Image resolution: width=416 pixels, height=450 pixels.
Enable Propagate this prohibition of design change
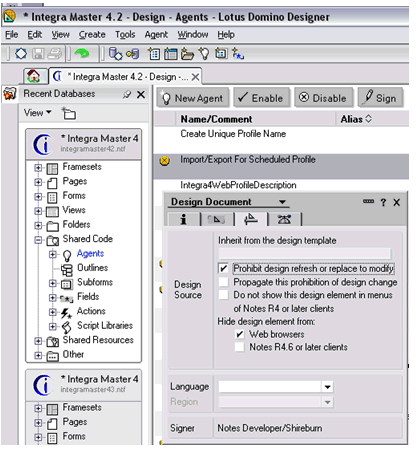click(223, 282)
